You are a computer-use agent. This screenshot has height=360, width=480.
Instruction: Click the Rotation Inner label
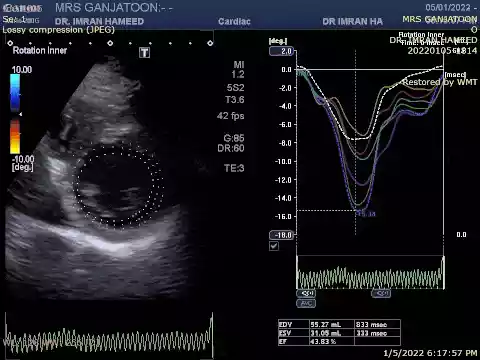click(40, 50)
